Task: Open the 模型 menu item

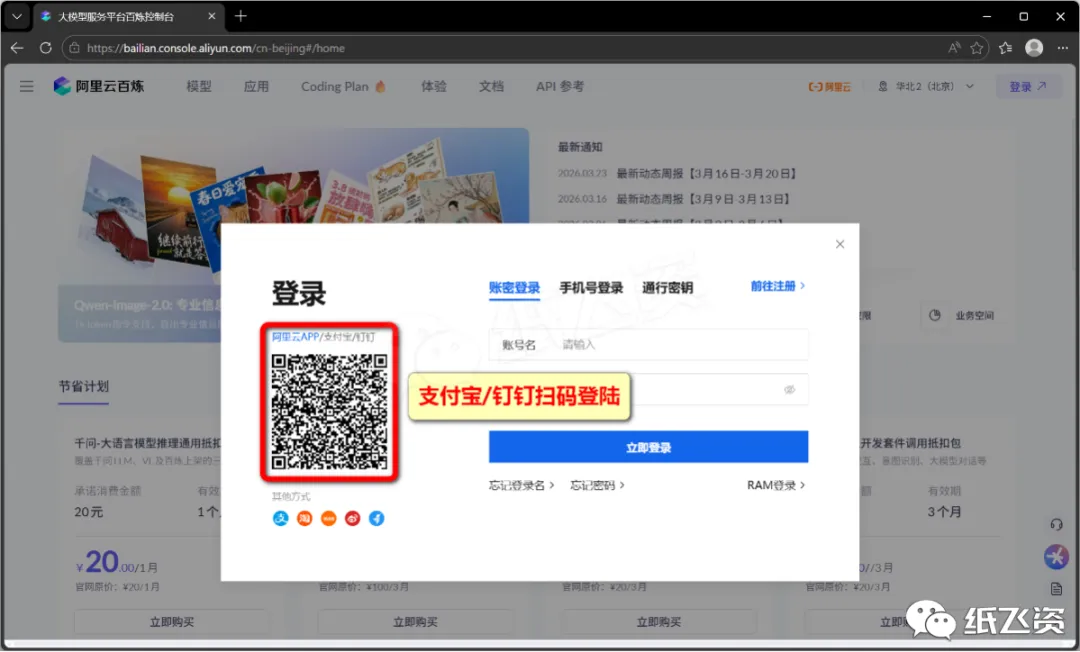Action: click(x=199, y=87)
